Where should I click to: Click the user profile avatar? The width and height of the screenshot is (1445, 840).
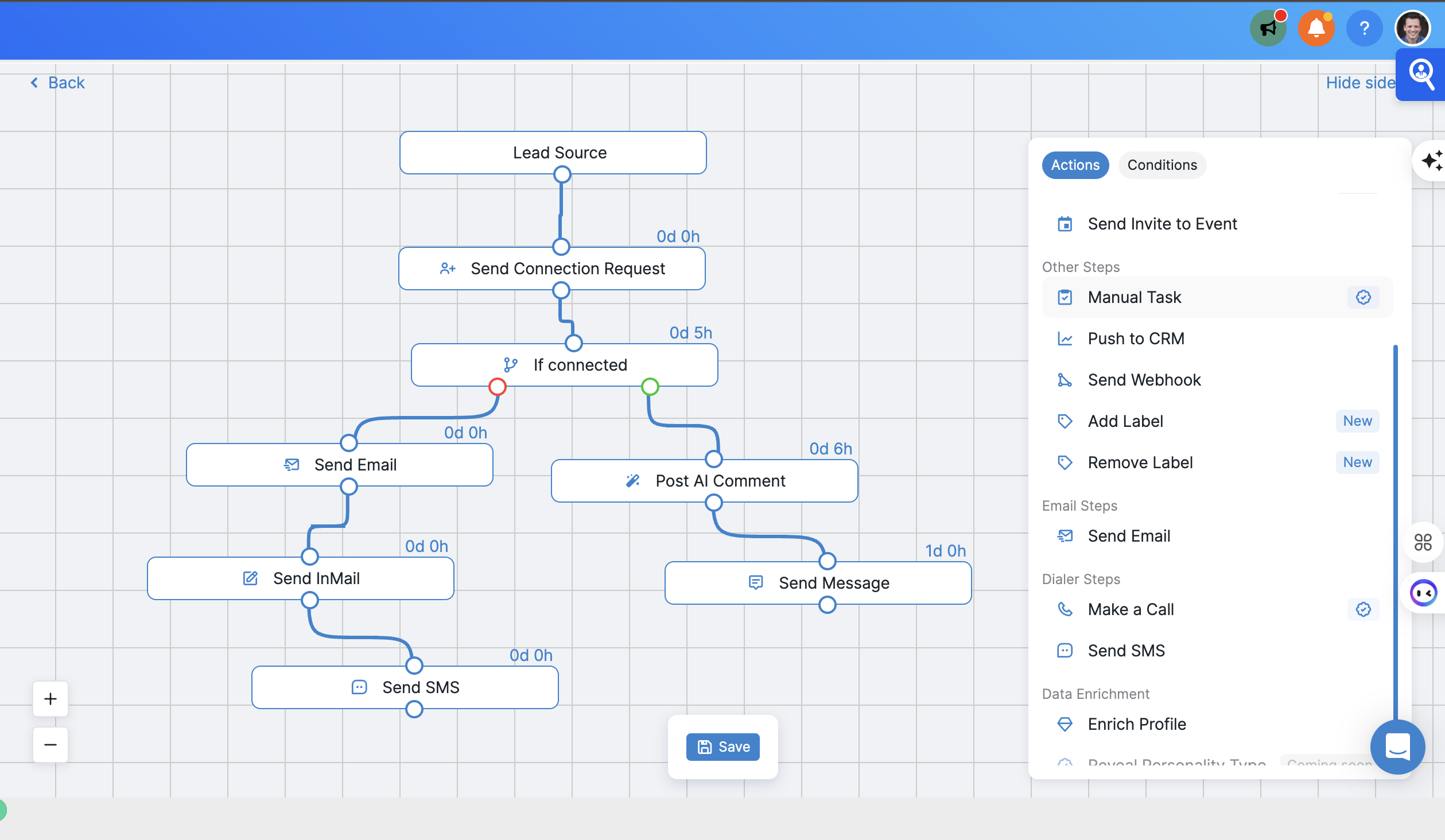[1412, 28]
